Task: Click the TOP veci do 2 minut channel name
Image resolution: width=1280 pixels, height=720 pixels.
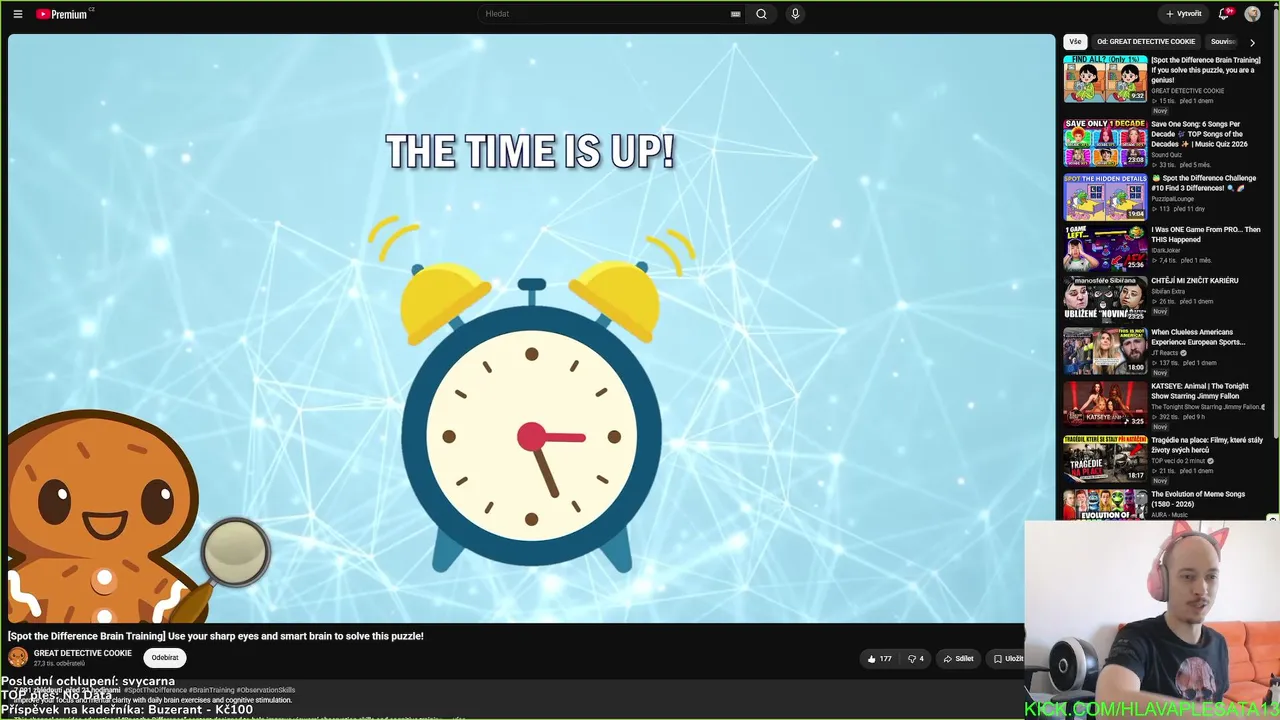Action: (x=1180, y=461)
